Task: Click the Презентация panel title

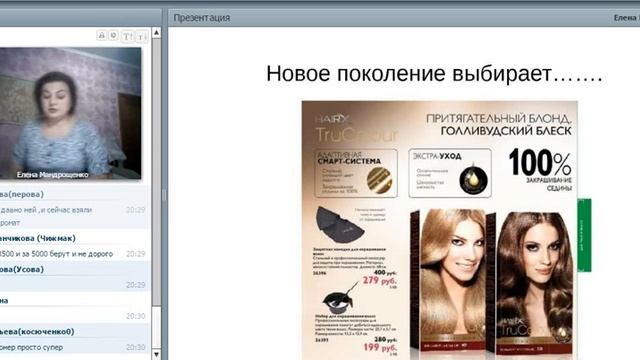Action: (202, 18)
